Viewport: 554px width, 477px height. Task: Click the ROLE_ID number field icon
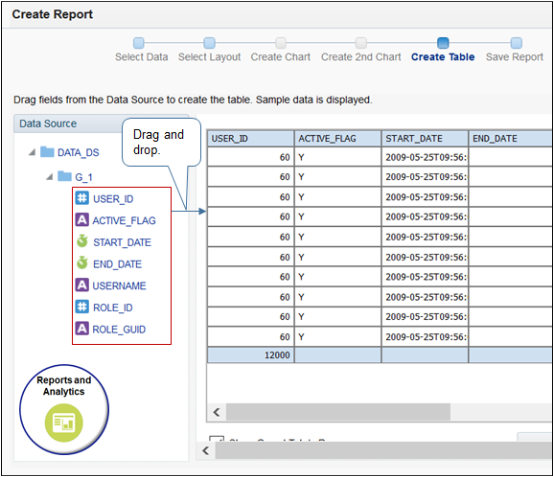click(x=82, y=307)
